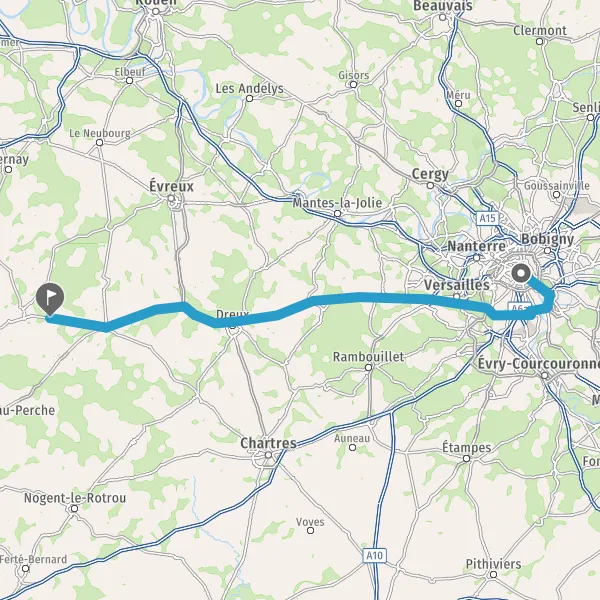Click the Nogent-le-Rotrou town label

75,498
